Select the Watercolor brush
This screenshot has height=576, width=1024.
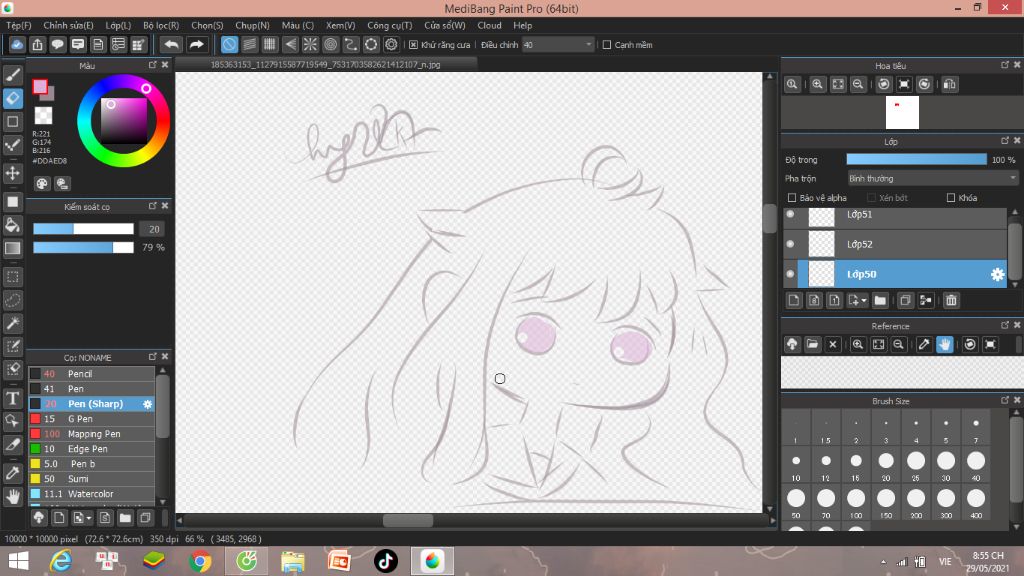tap(91, 494)
